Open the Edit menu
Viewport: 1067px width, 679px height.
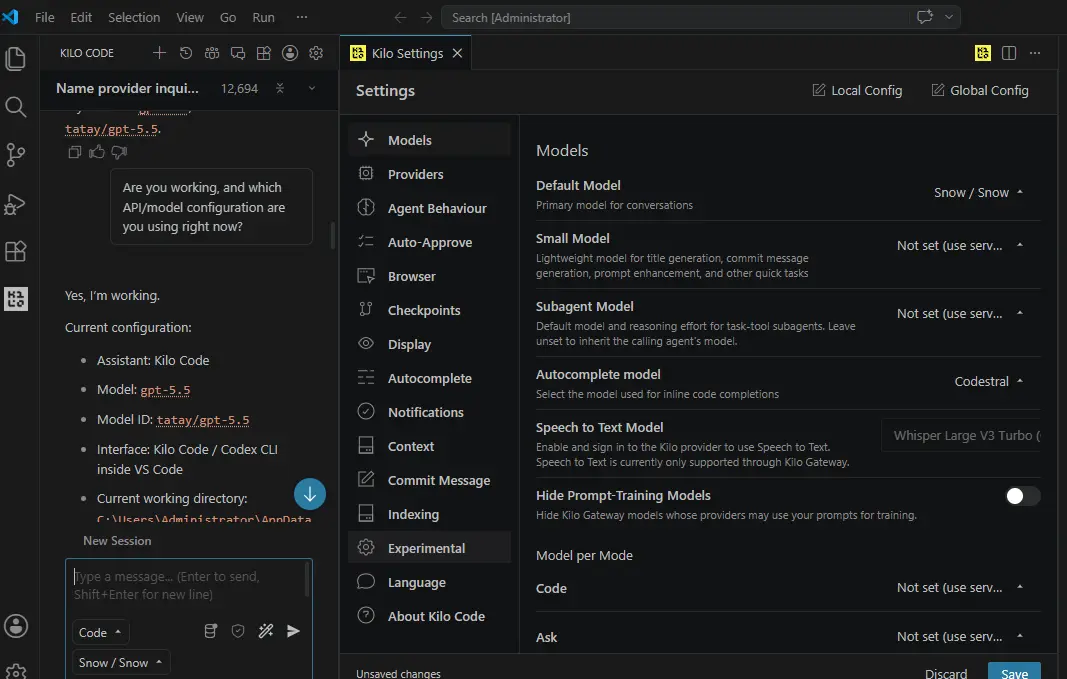pyautogui.click(x=81, y=18)
